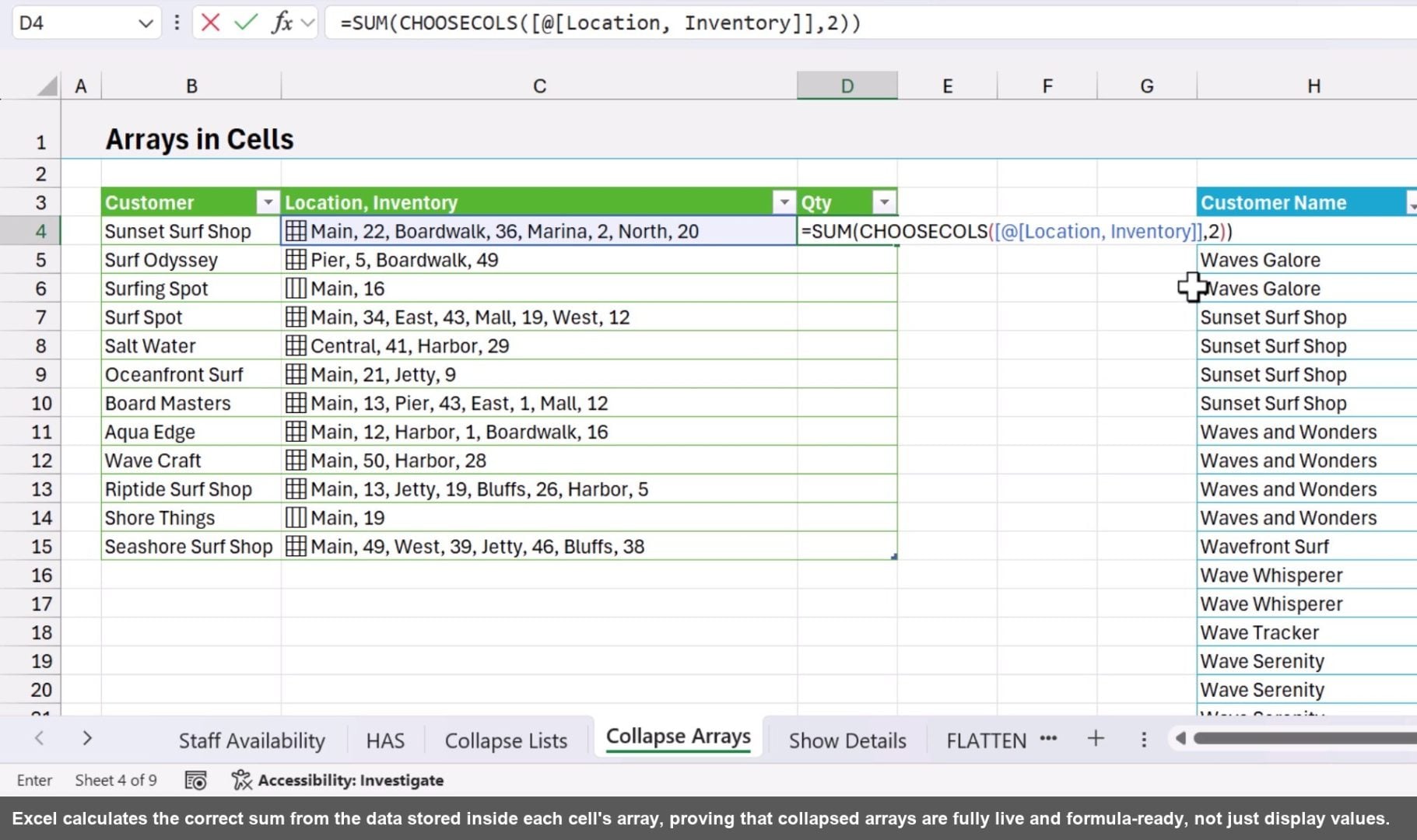
Task: Open the Accessibility: Investigate checker
Action: tap(338, 780)
